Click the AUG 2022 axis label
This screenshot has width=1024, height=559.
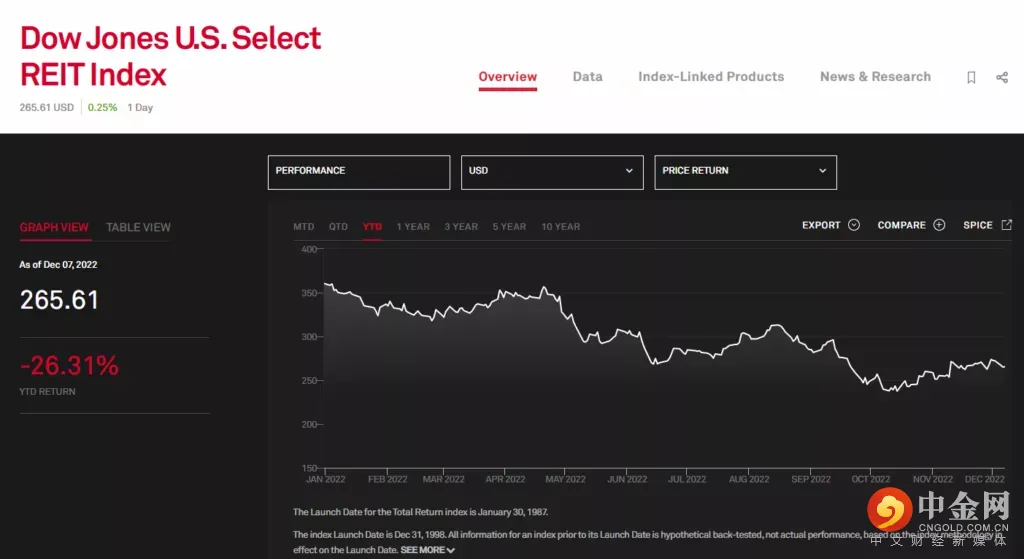pos(749,479)
